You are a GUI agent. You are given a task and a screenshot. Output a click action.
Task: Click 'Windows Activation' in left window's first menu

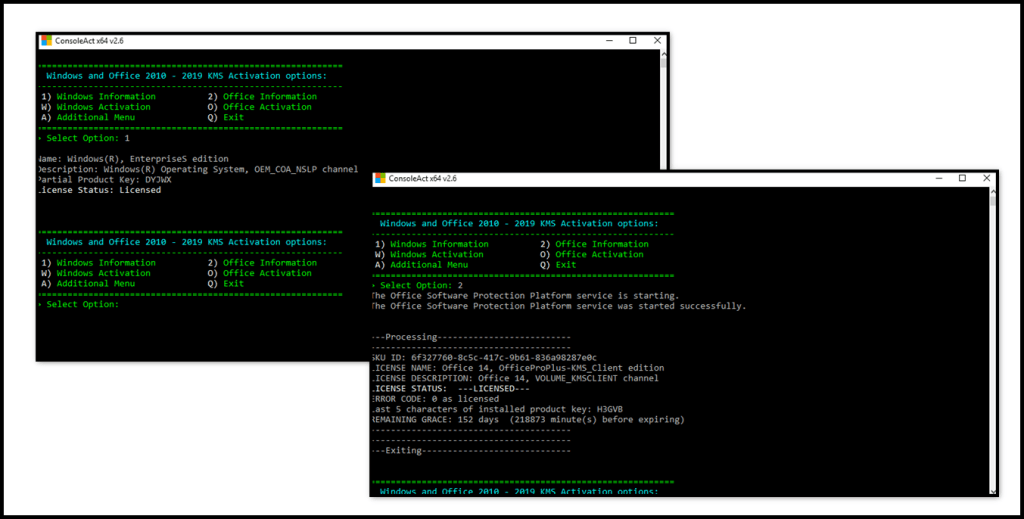pos(103,107)
